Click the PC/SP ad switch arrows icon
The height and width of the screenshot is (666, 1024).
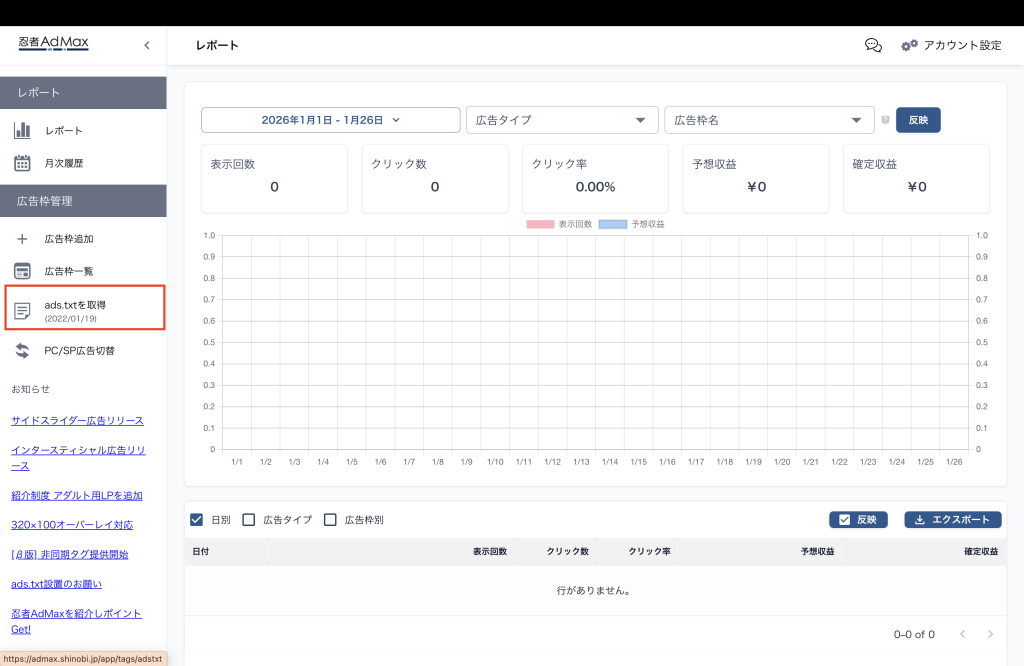pos(22,350)
